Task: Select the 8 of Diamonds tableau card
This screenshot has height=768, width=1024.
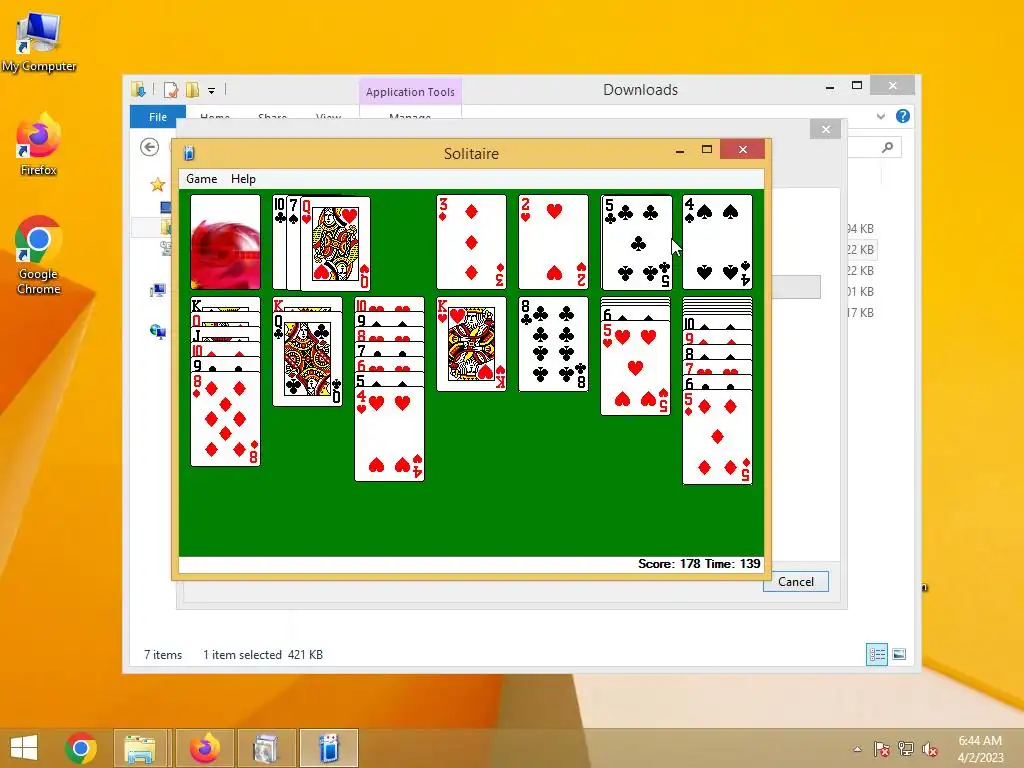Action: [x=225, y=419]
